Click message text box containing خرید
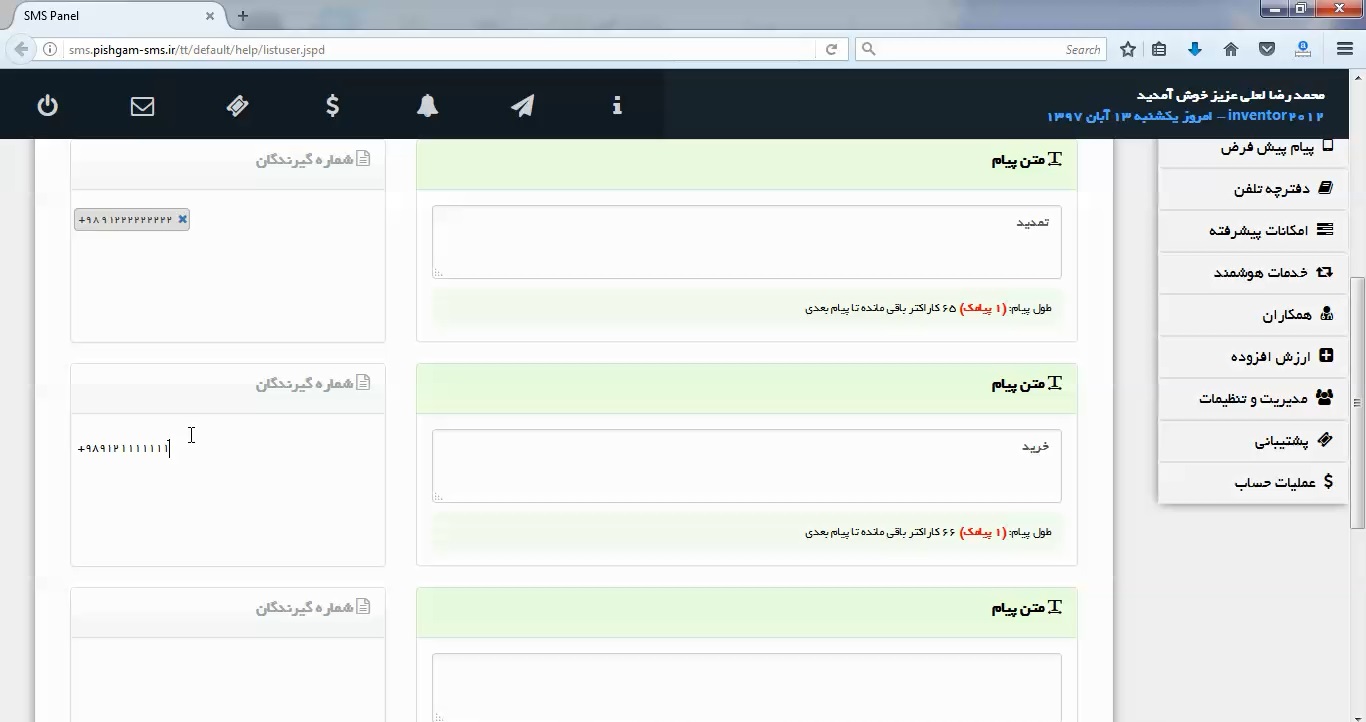The height and width of the screenshot is (722, 1366). coord(746,466)
